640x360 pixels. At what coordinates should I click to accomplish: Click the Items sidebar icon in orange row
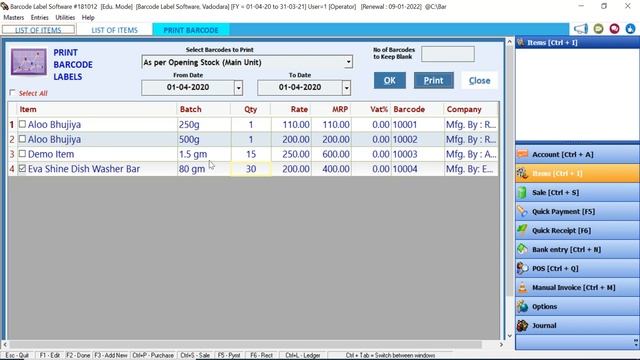coord(522,173)
